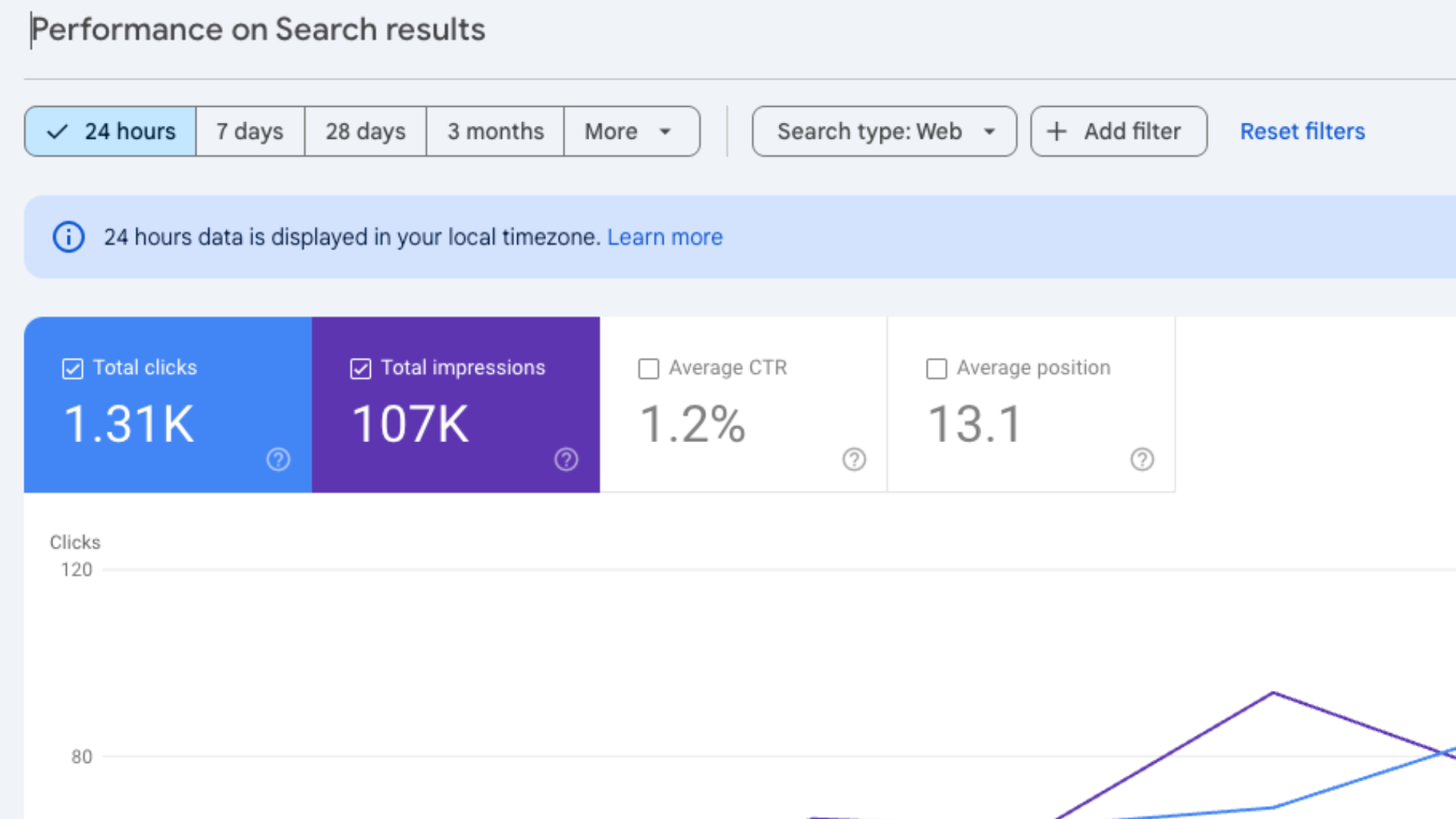This screenshot has height=819, width=1456.
Task: Click the Reset filters link
Action: (x=1302, y=131)
